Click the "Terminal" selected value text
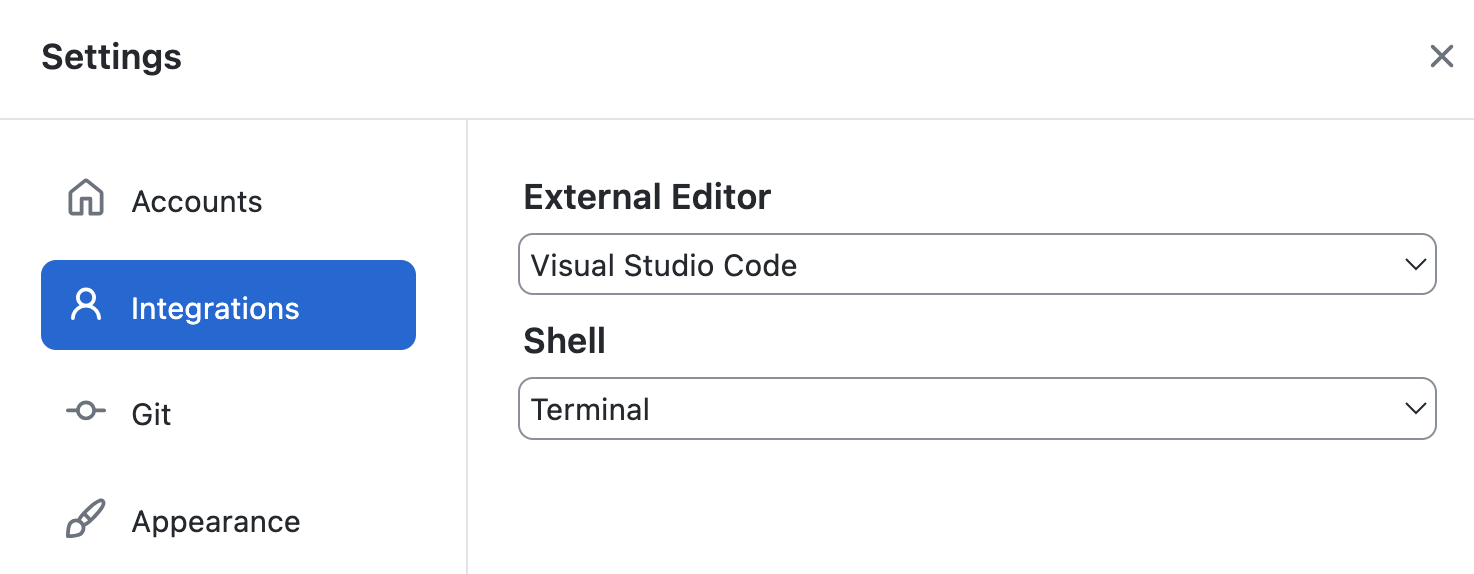This screenshot has height=574, width=1474. tap(590, 410)
